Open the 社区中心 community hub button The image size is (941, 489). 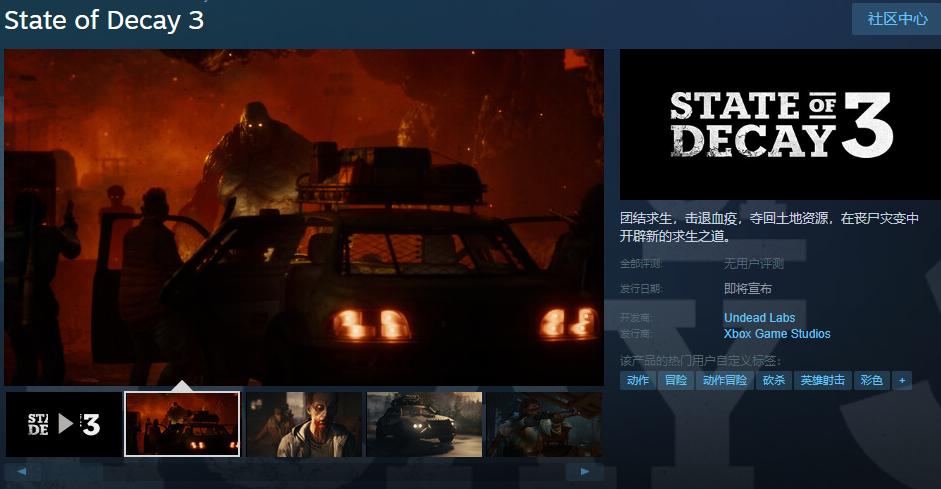coord(897,19)
